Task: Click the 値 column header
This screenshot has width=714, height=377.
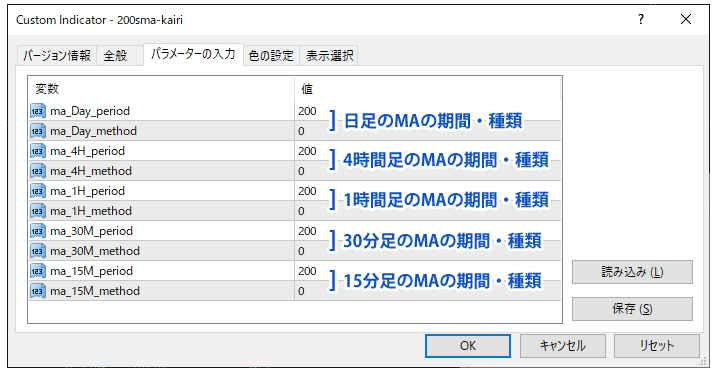Action: point(428,89)
